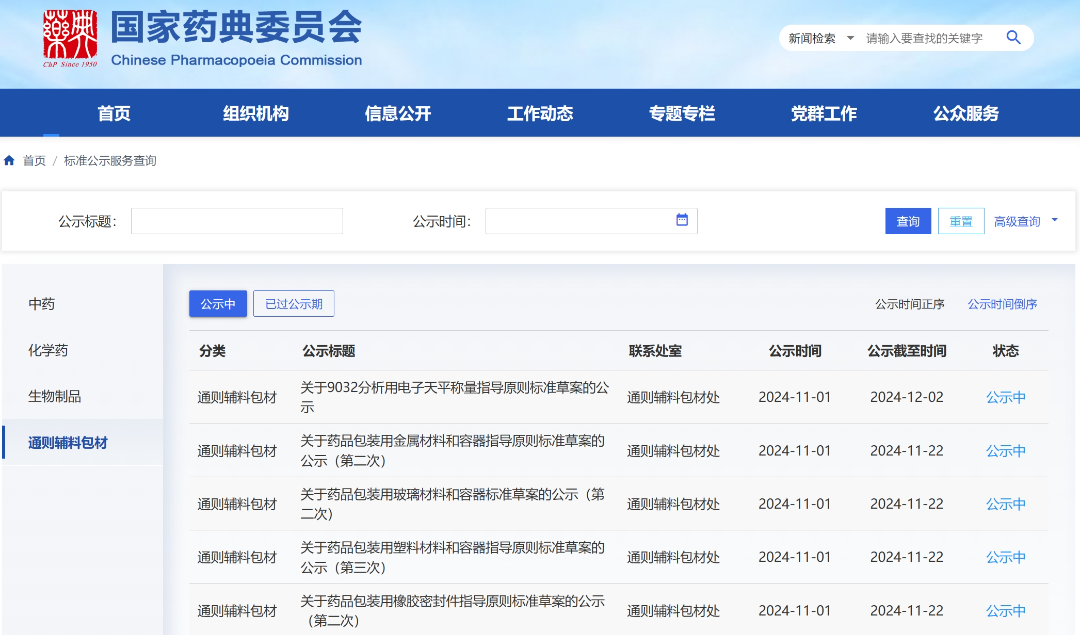Open the 信息公开 navigation menu
The height and width of the screenshot is (635, 1080).
coord(398,114)
